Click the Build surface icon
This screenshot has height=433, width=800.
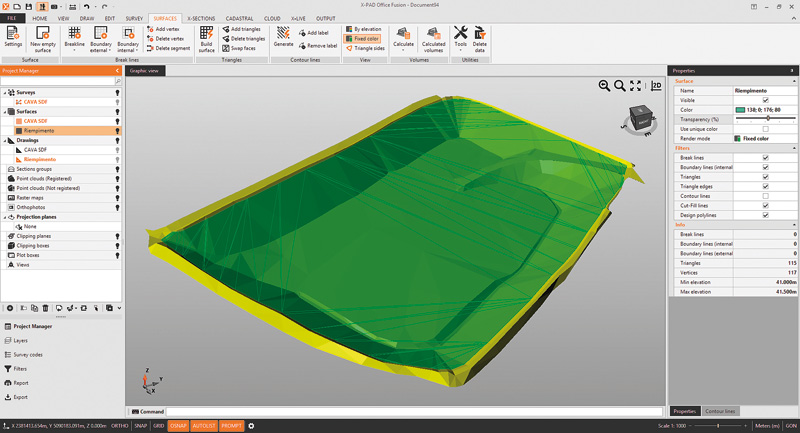click(x=206, y=38)
